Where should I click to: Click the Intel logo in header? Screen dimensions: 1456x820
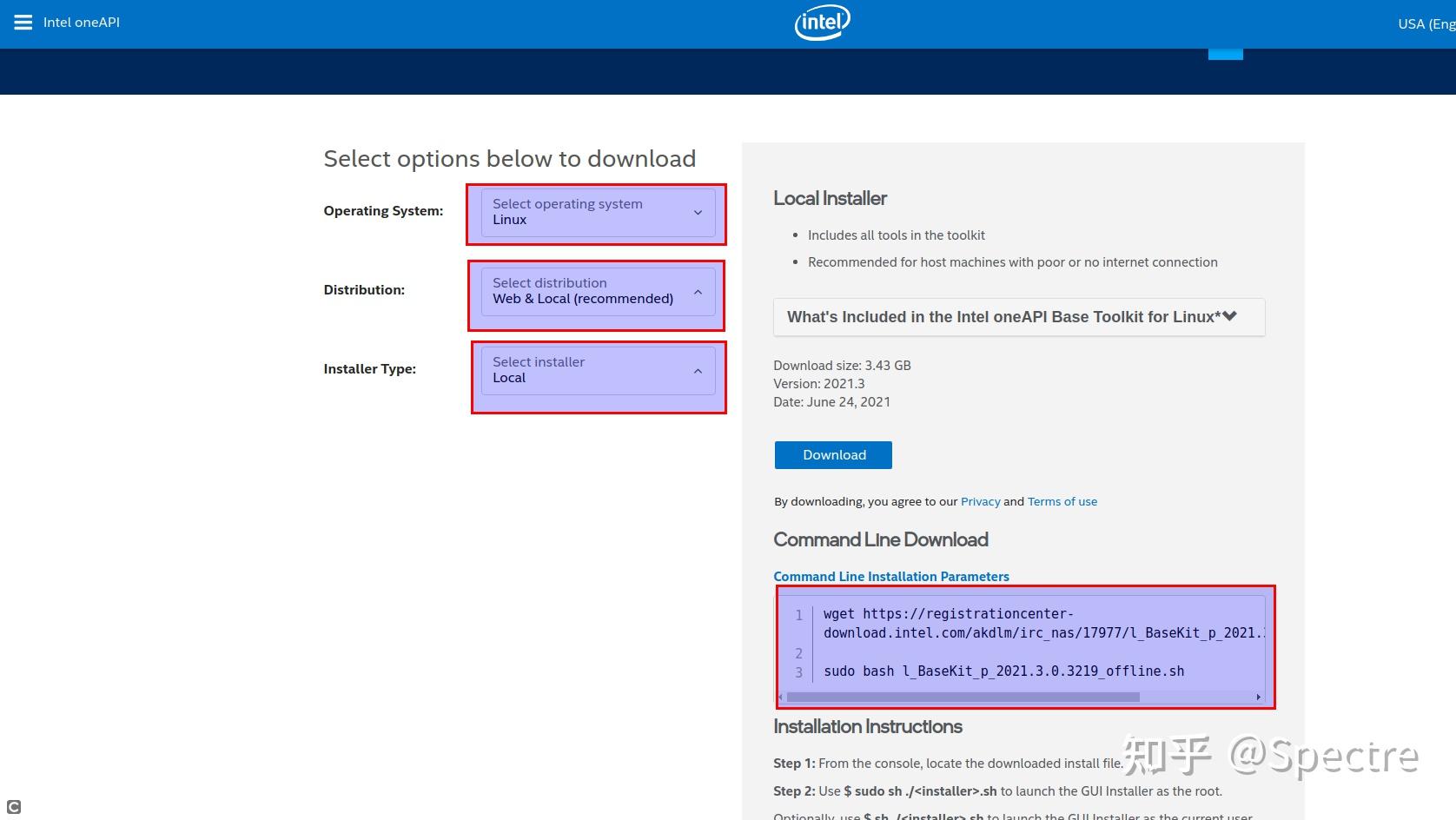(x=822, y=23)
